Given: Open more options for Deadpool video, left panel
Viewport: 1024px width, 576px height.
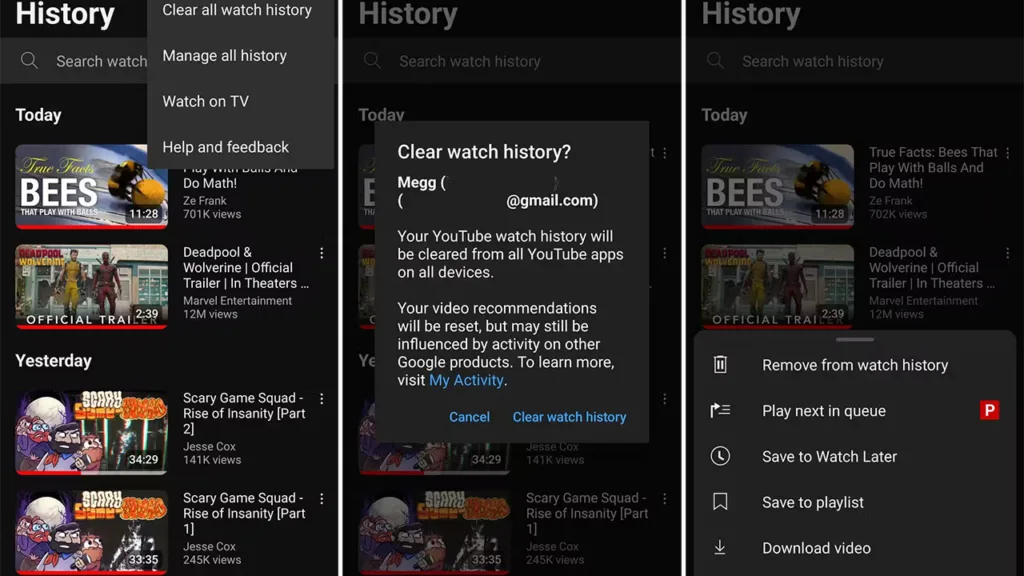Looking at the screenshot, I should click(322, 253).
